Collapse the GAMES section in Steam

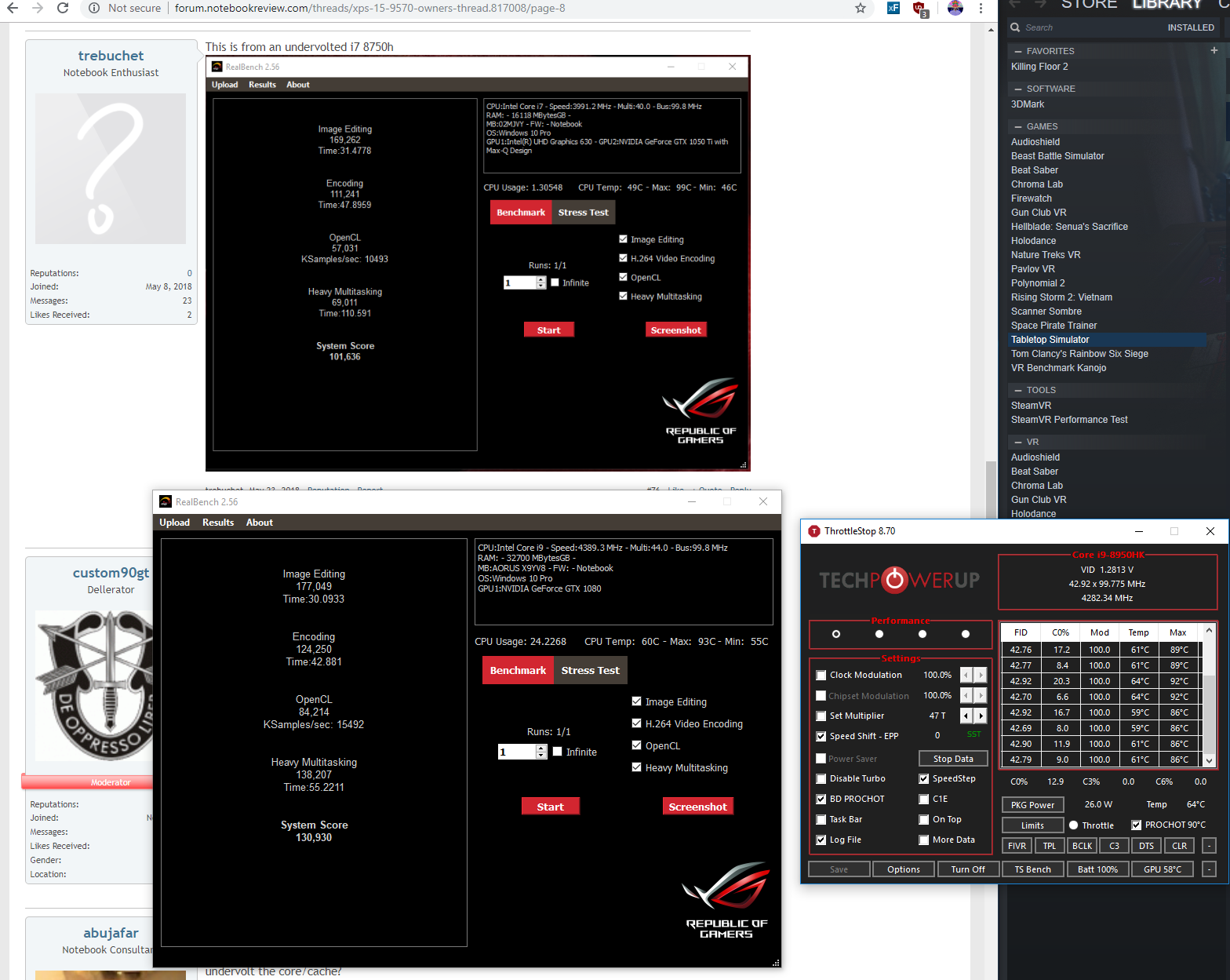tap(1018, 126)
